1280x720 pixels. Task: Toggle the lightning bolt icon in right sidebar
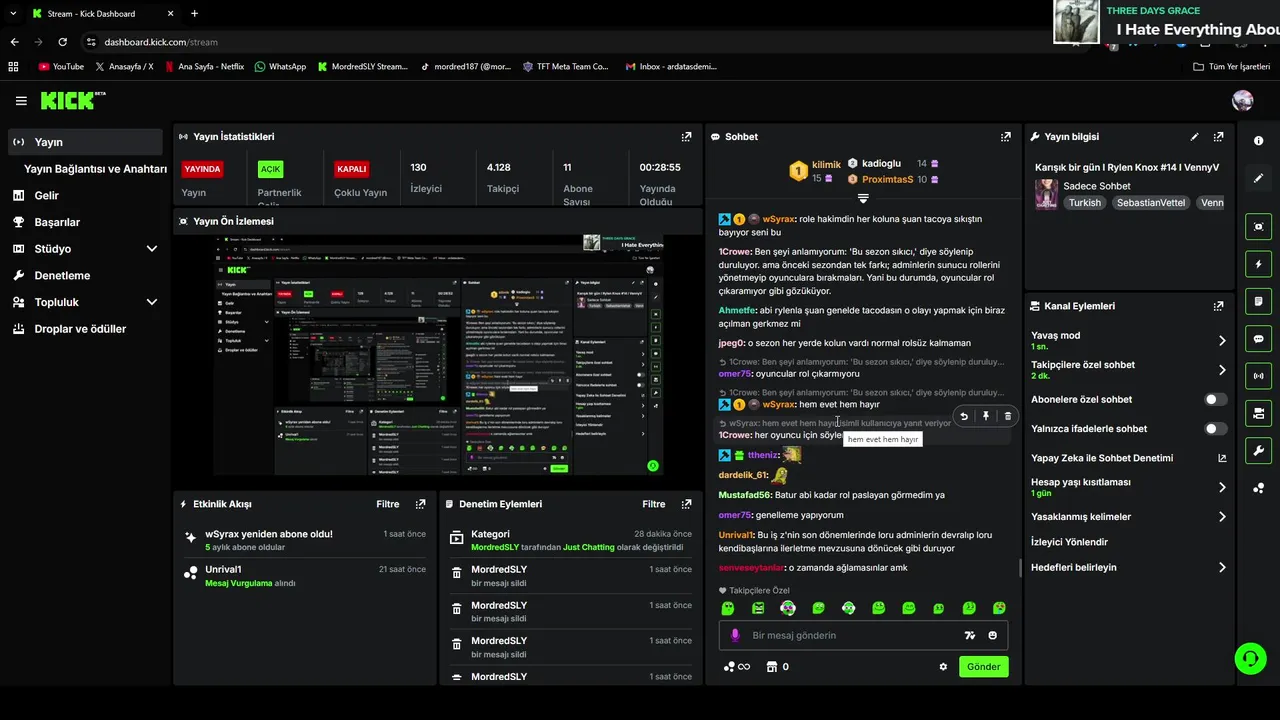point(1259,264)
